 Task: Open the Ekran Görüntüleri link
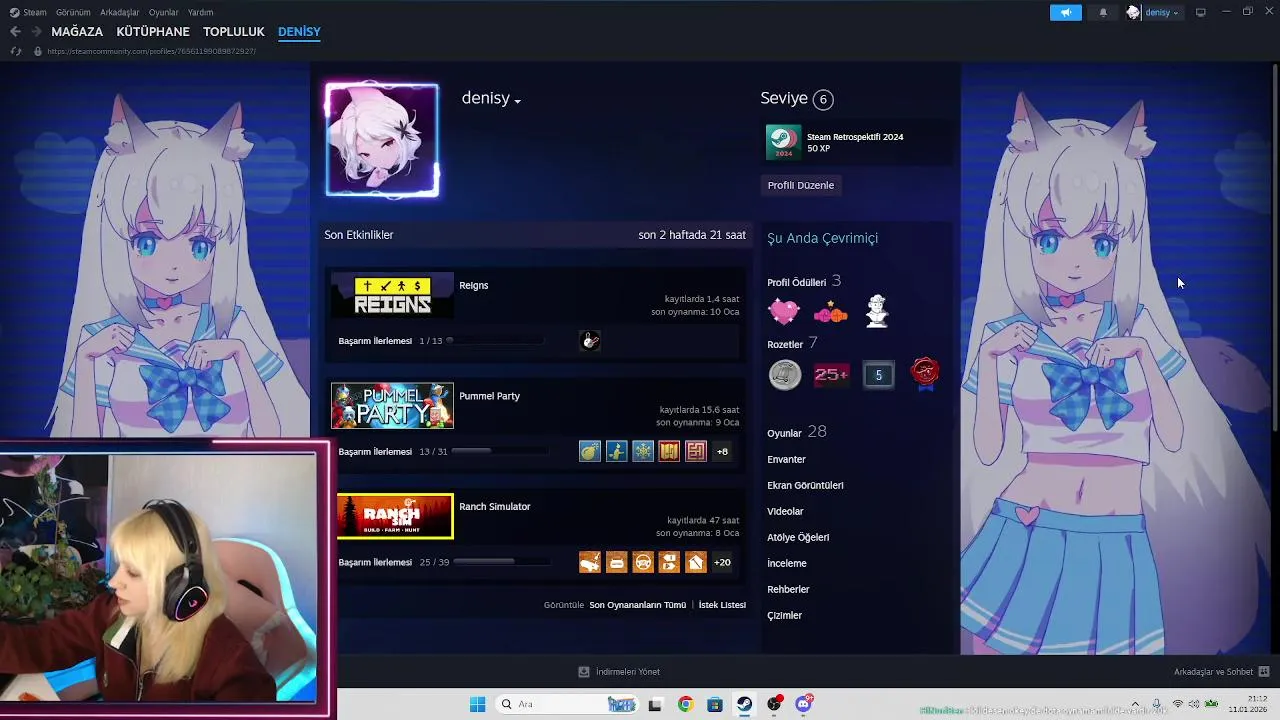pos(805,486)
